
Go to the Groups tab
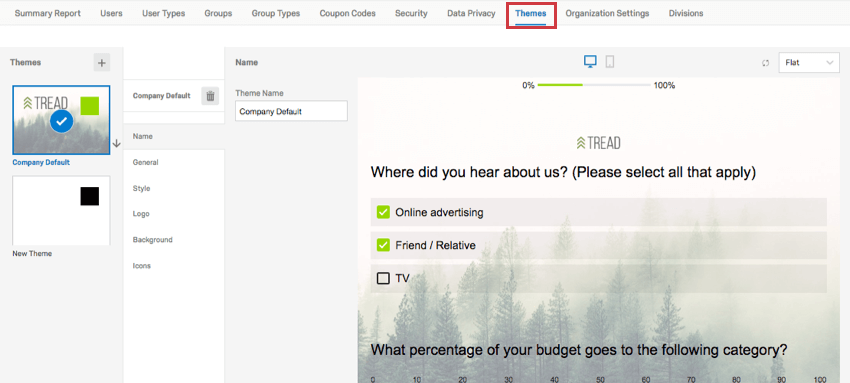[218, 14]
